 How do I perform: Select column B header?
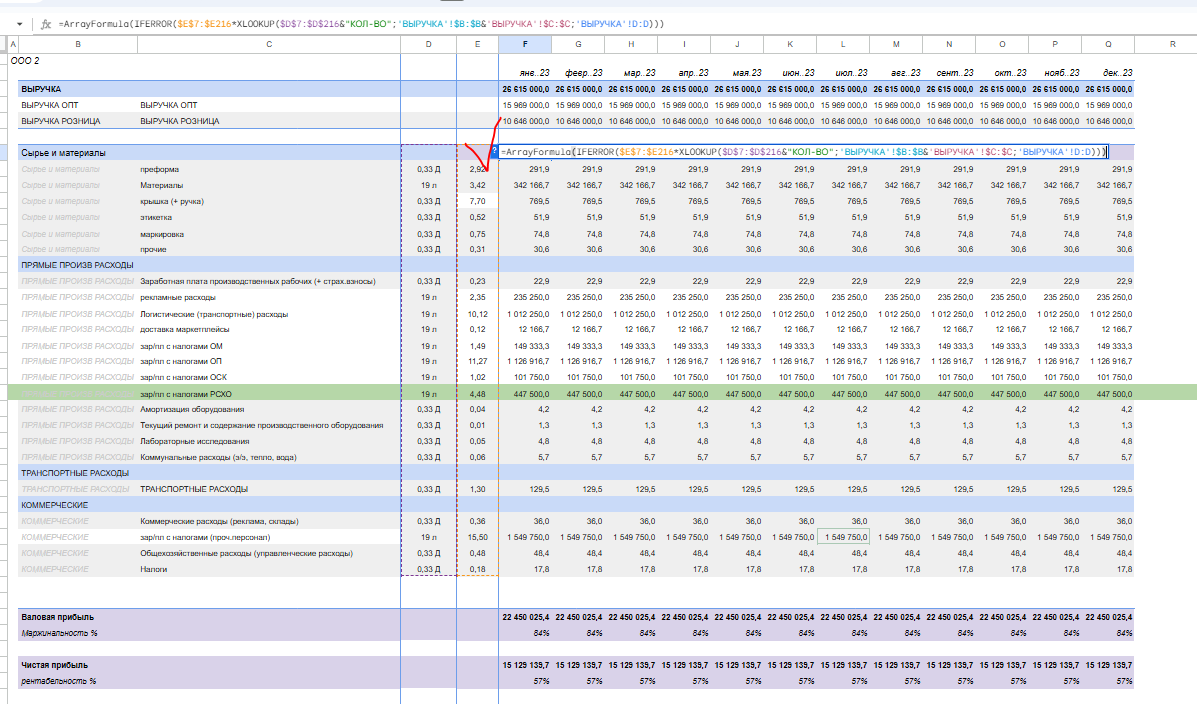tap(78, 44)
